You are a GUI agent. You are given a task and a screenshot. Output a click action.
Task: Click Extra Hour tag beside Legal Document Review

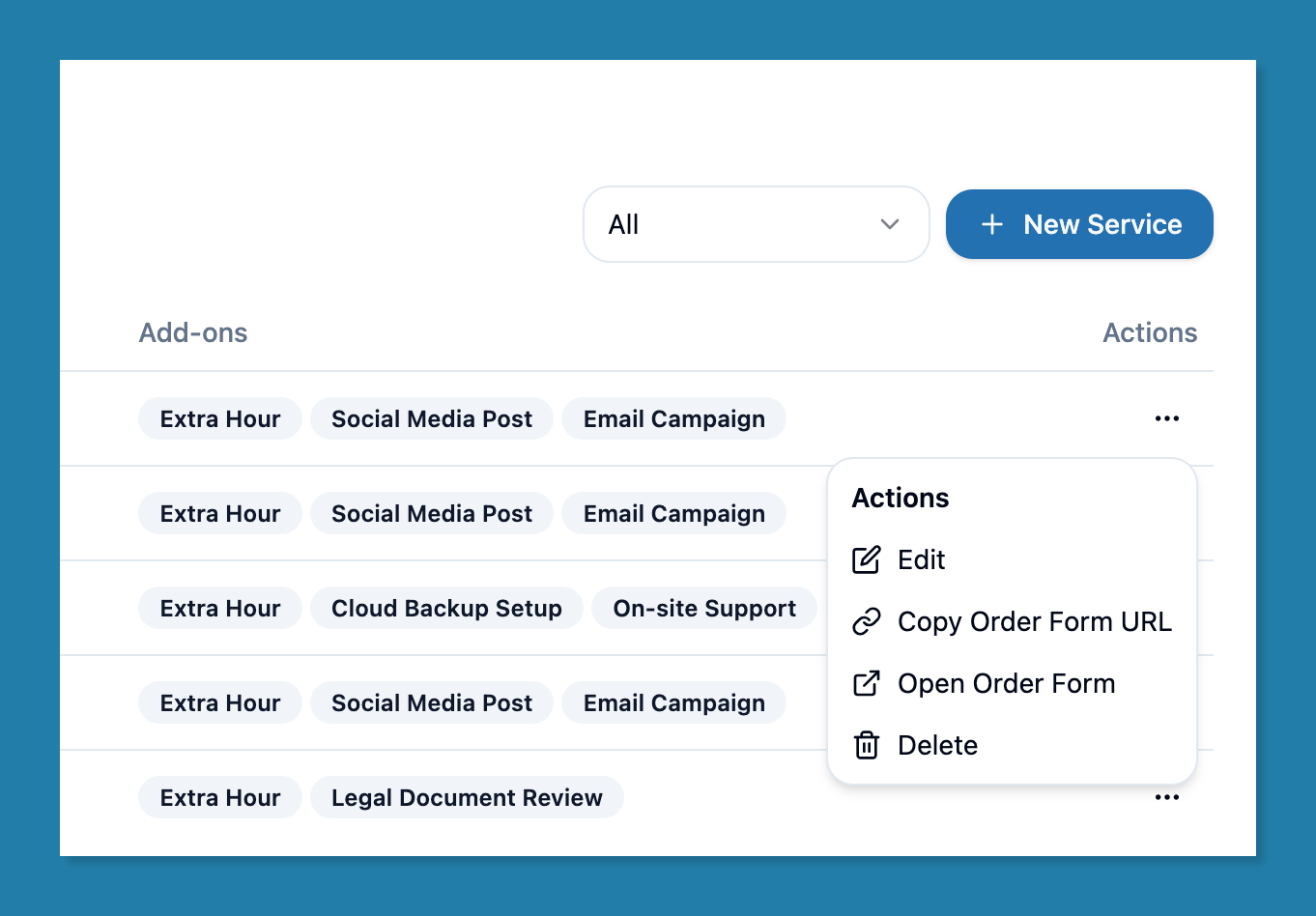click(220, 797)
